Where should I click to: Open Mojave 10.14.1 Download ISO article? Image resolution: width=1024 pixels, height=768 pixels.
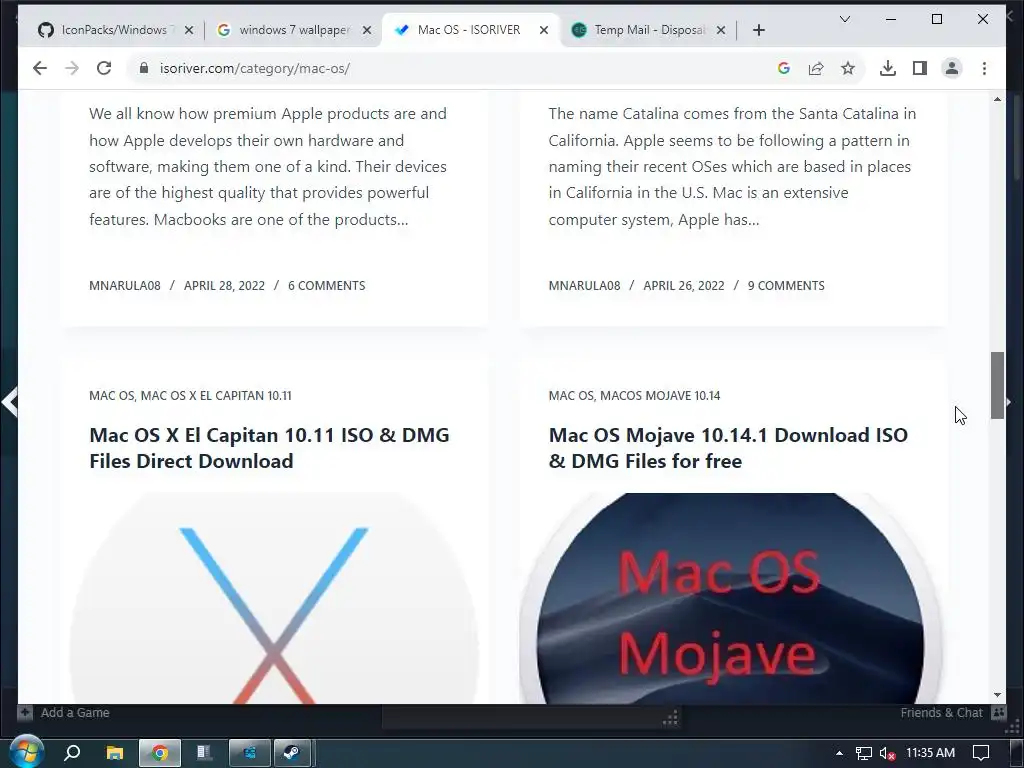[728, 448]
